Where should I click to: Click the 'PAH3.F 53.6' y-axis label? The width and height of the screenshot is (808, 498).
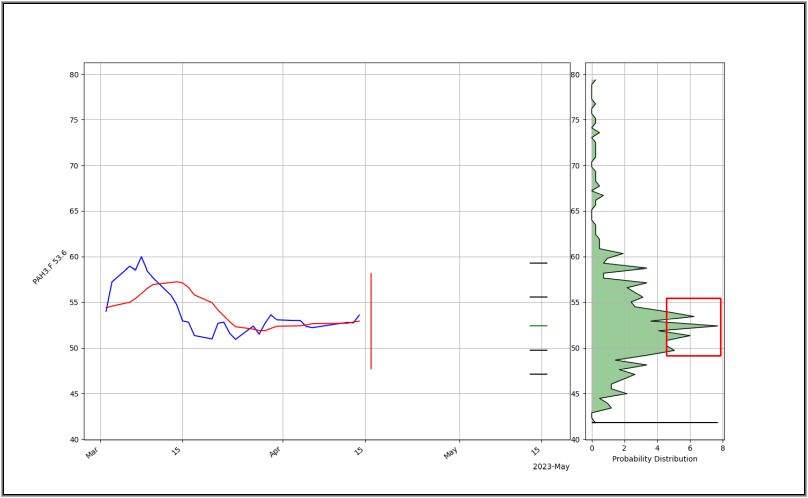coord(50,268)
